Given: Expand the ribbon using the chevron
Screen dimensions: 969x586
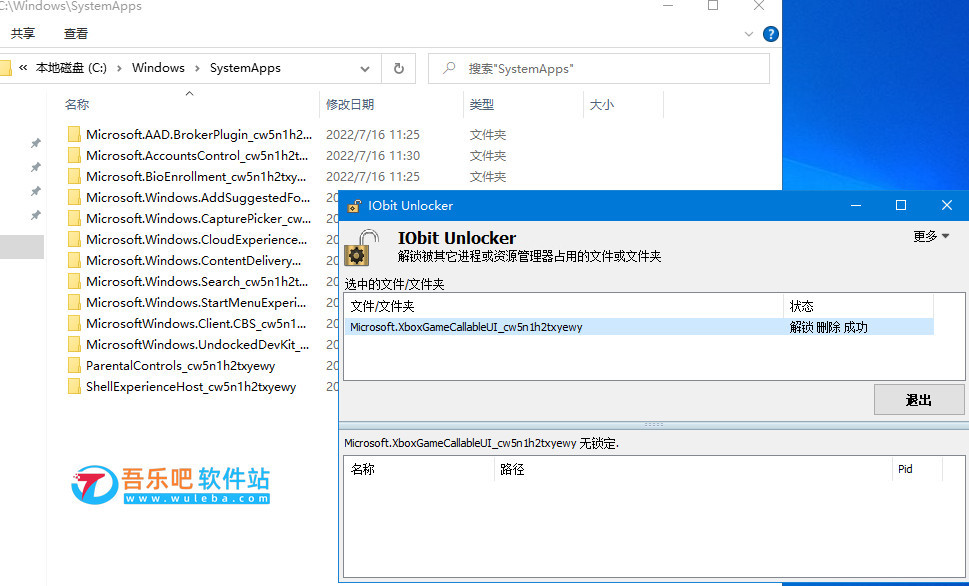Looking at the screenshot, I should 749,34.
